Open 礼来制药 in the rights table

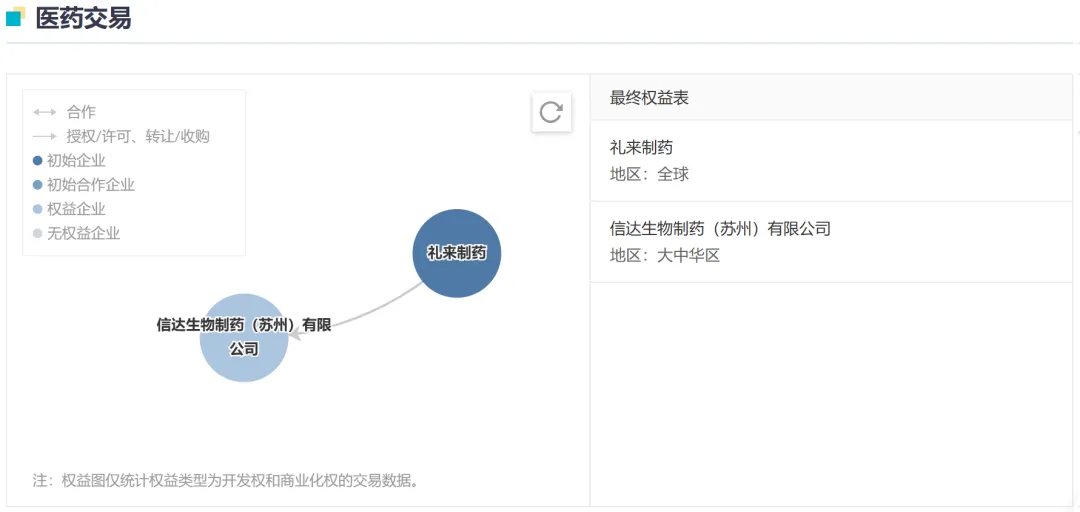point(641,148)
